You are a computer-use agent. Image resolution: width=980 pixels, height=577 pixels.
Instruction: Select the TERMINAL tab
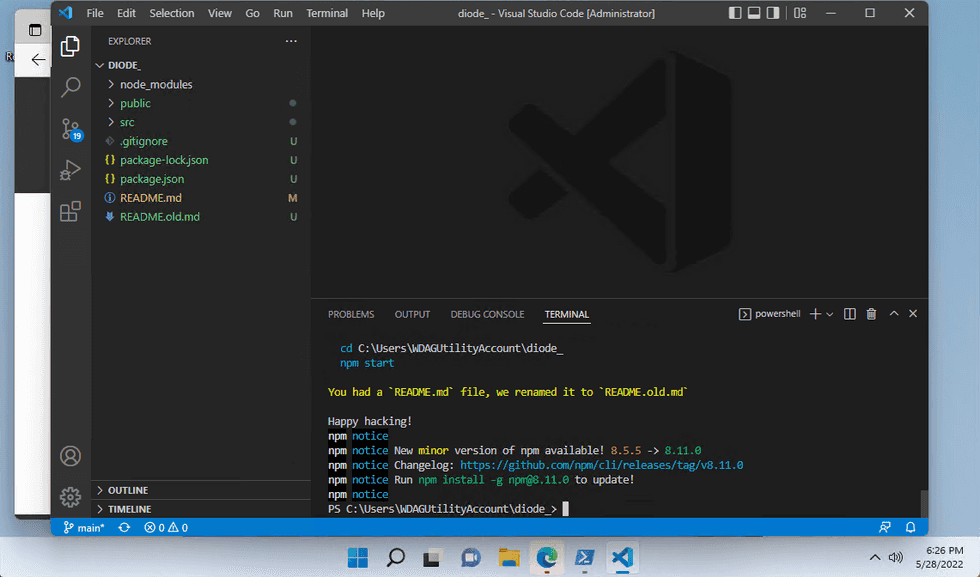coord(566,314)
